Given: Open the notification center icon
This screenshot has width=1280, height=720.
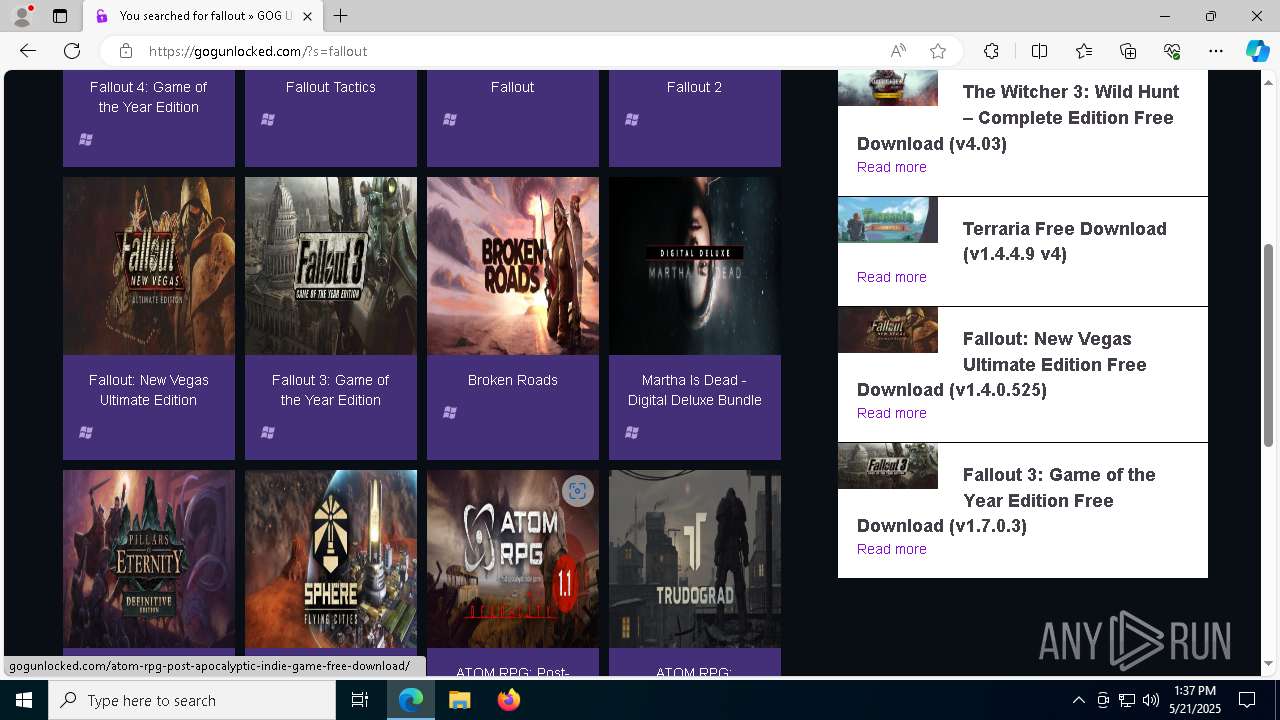Looking at the screenshot, I should click(1247, 700).
